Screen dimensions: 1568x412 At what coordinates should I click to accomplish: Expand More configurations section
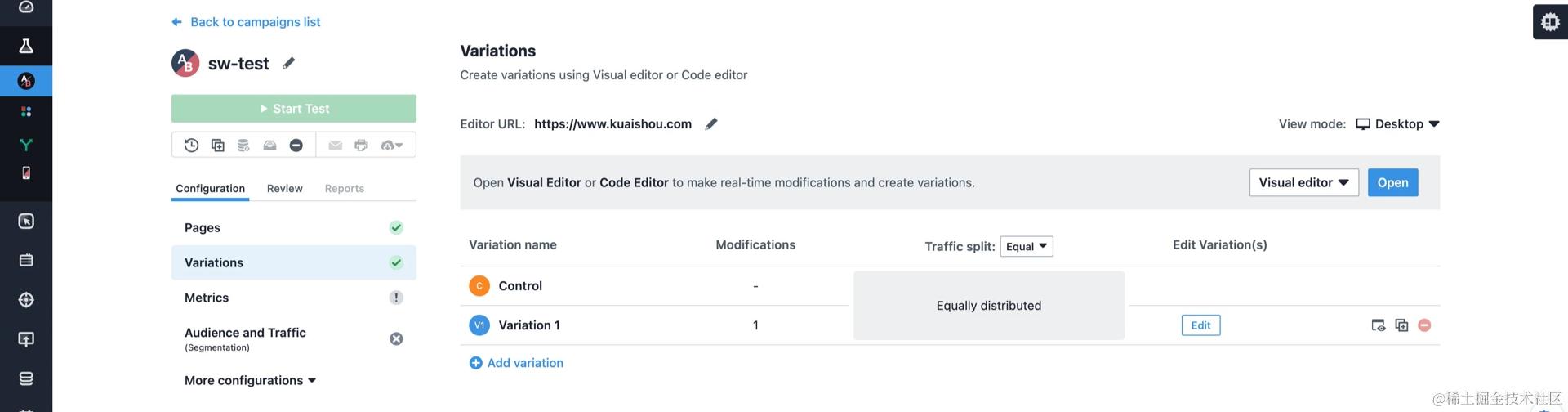tap(250, 380)
